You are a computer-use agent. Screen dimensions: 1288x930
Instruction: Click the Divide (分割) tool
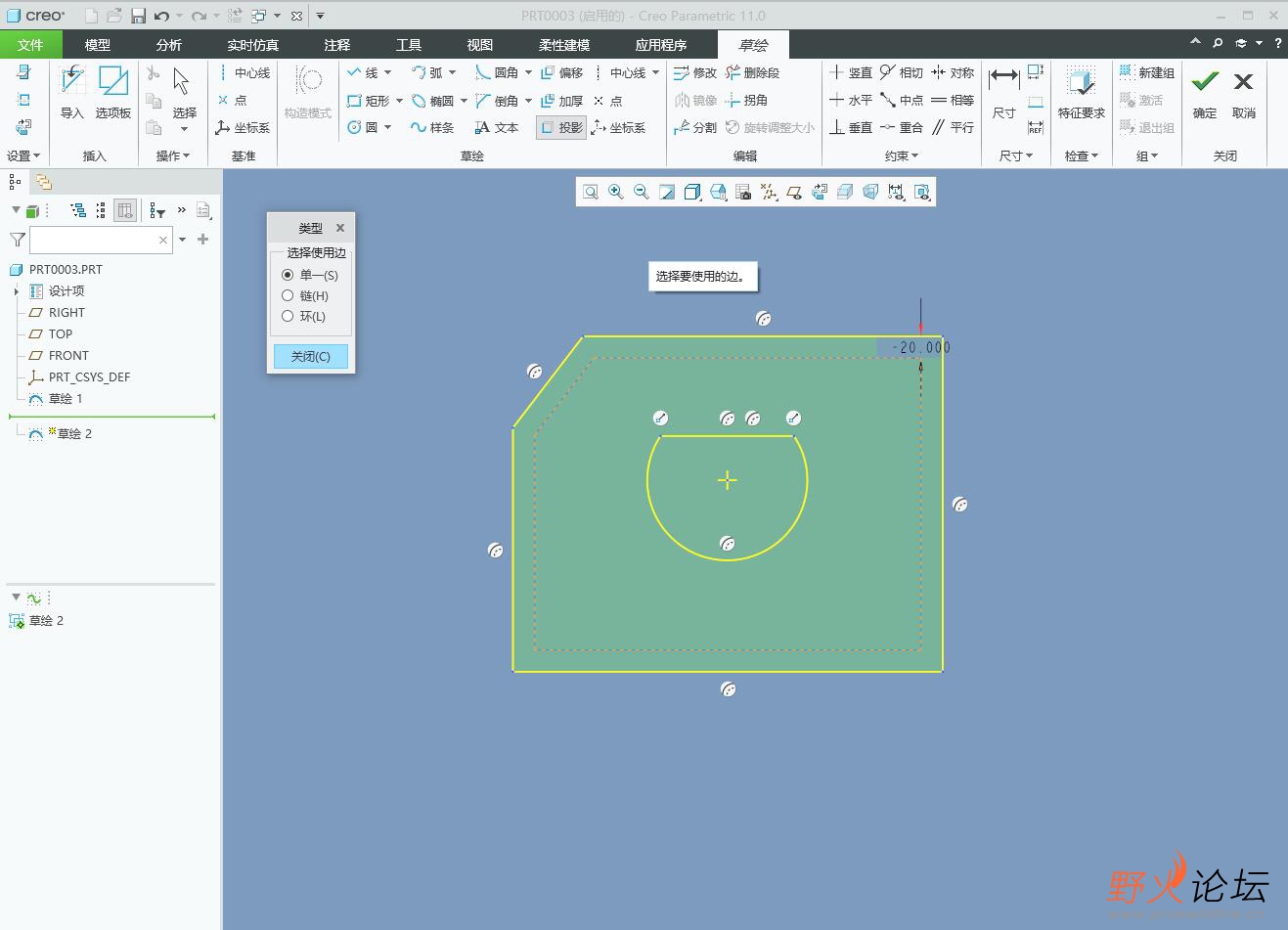695,127
